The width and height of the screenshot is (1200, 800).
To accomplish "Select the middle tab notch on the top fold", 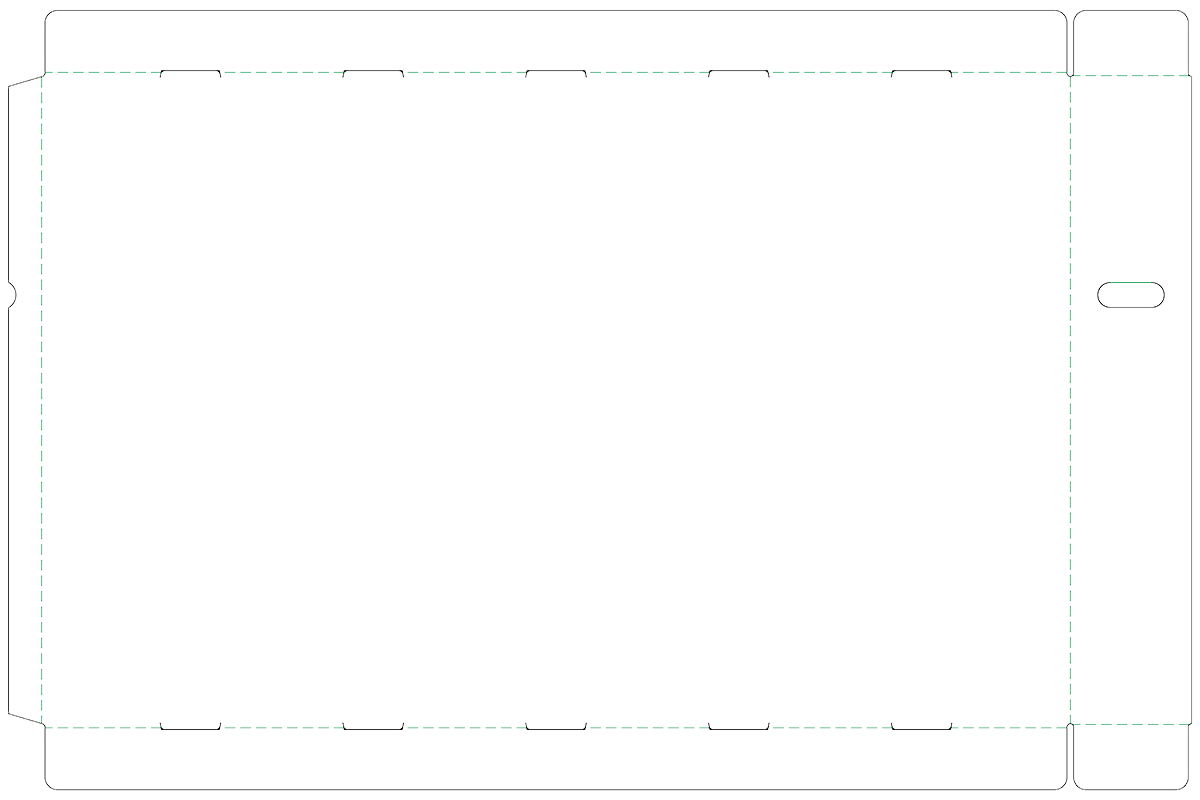I will point(556,73).
